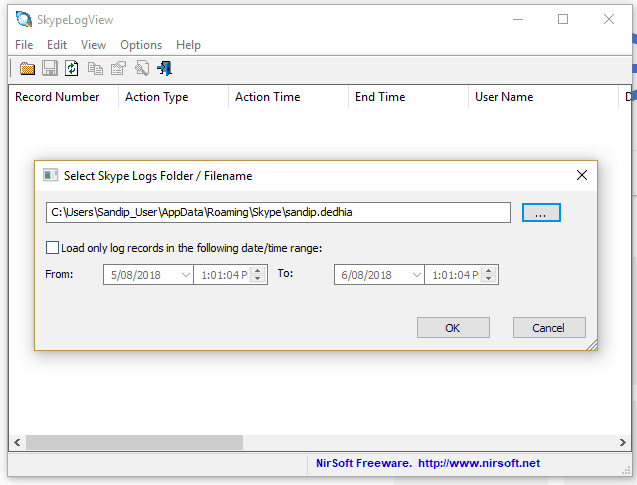This screenshot has width=637, height=485.
Task: Click the dialog resize grip corner
Action: (x=592, y=345)
